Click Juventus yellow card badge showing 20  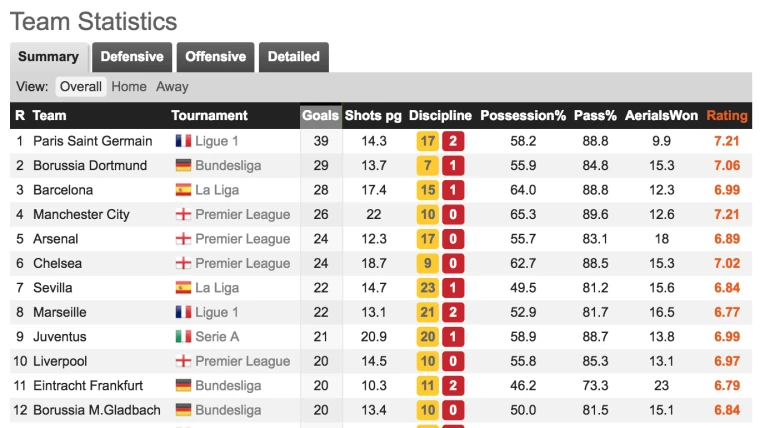coord(428,337)
